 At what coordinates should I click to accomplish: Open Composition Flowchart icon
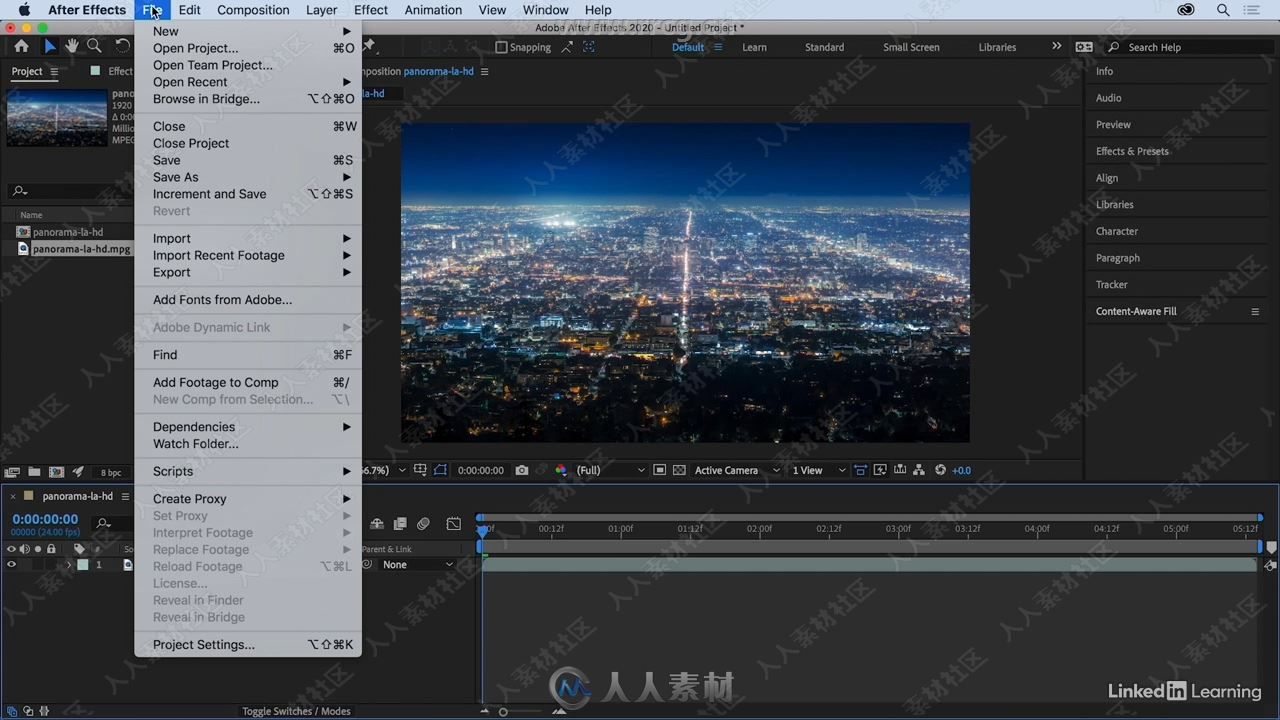click(x=920, y=470)
